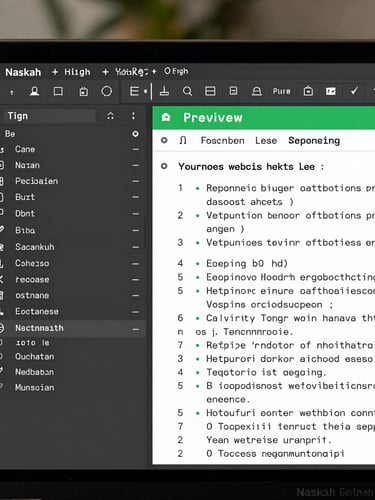Select the ostnane item in sidebar

point(32,295)
